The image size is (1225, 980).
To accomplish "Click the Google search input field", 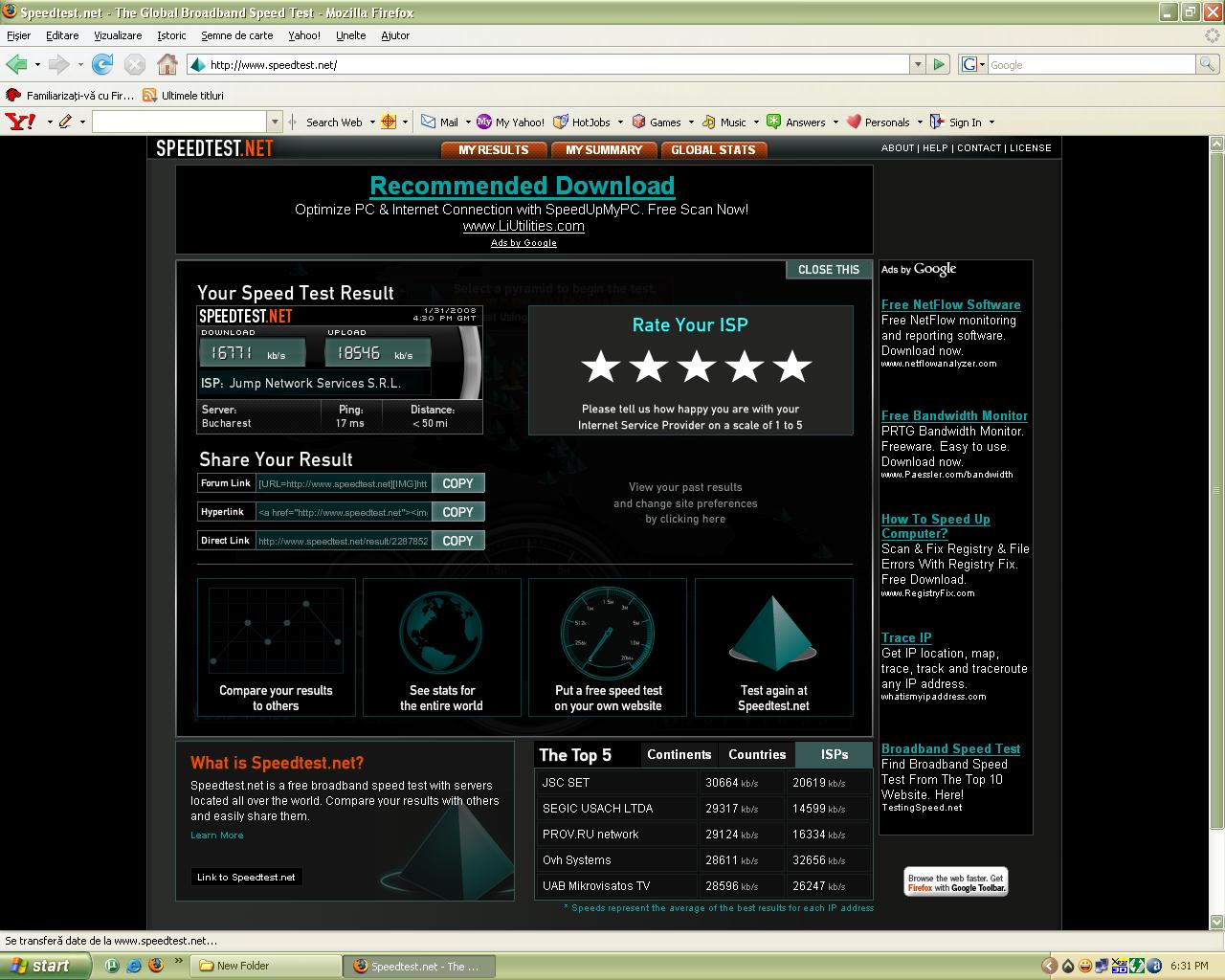I will (1091, 64).
